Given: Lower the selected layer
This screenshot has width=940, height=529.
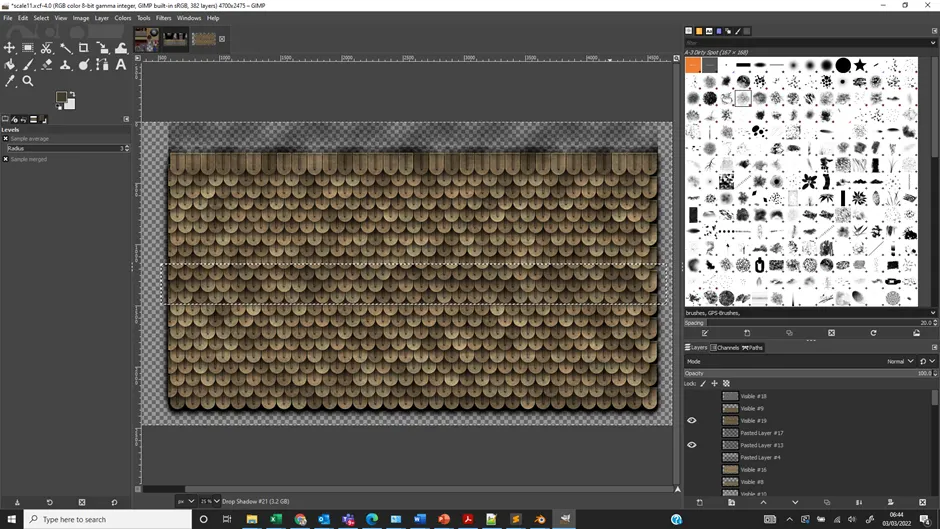Looking at the screenshot, I should 795,502.
